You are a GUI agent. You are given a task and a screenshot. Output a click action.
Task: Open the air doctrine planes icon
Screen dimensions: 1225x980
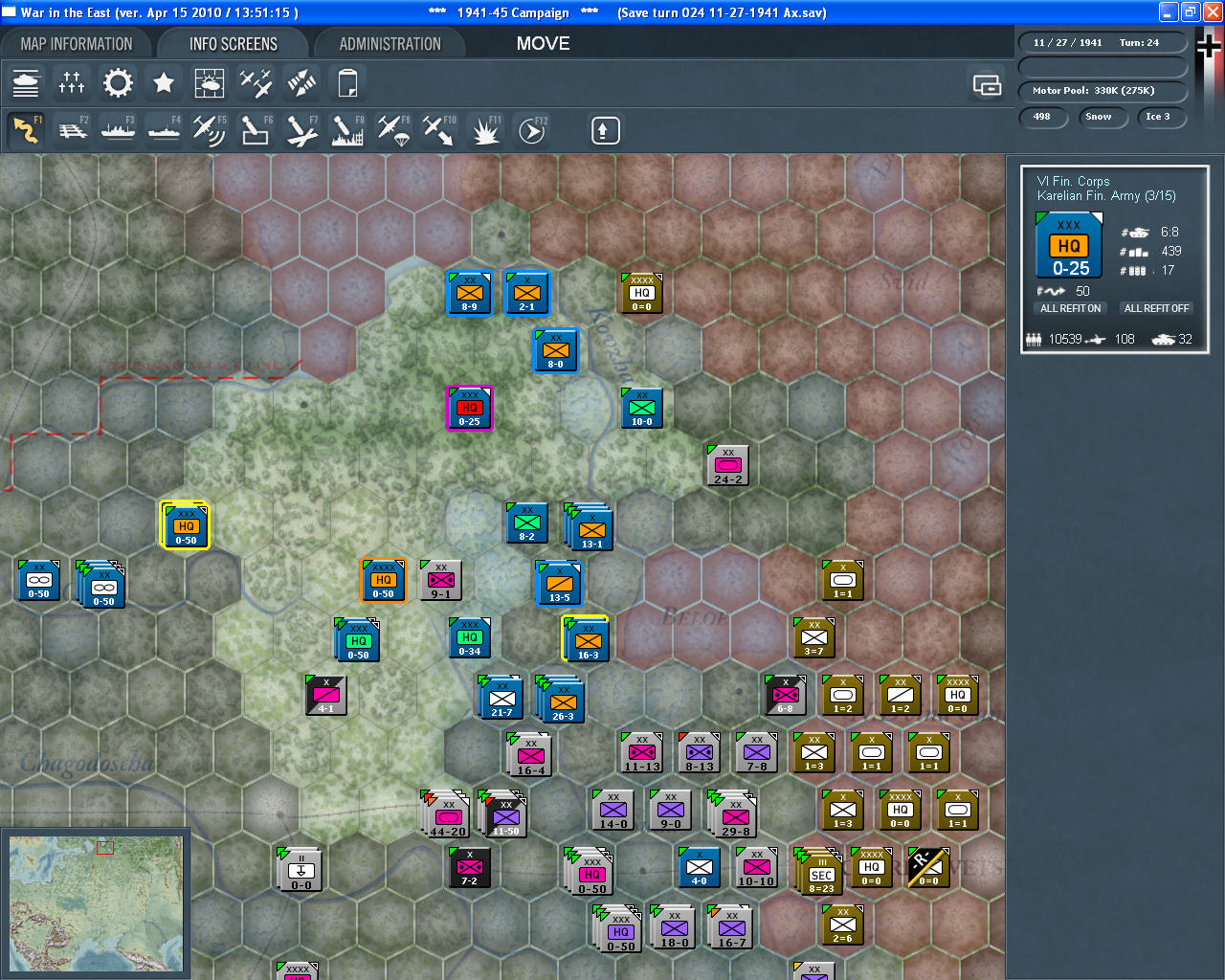coord(256,83)
